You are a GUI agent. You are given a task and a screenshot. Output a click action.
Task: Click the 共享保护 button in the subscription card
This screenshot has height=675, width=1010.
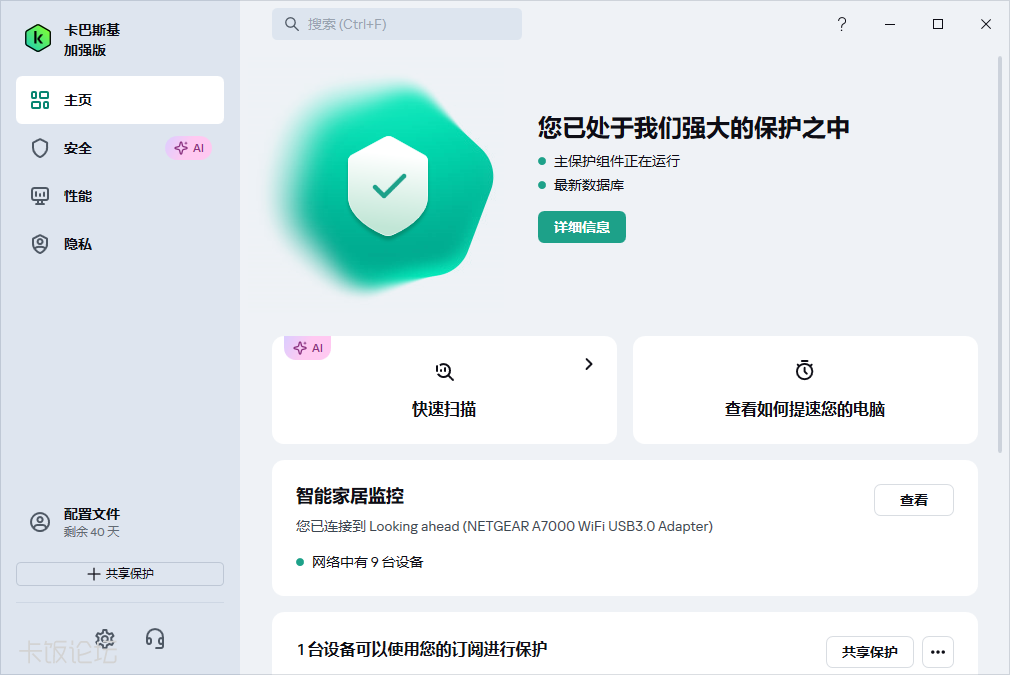tap(869, 652)
